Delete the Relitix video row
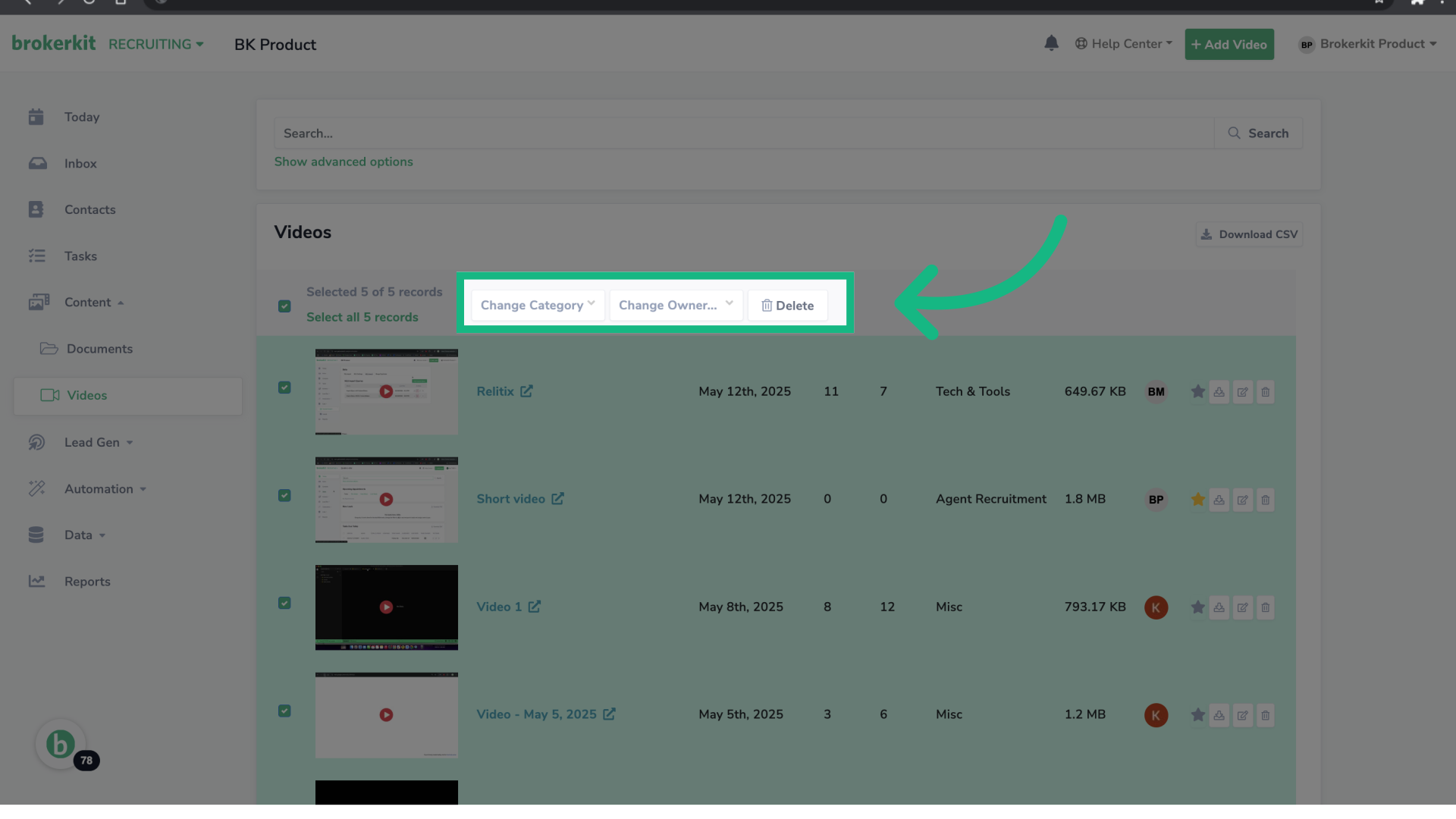This screenshot has width=1456, height=819. tap(1265, 392)
